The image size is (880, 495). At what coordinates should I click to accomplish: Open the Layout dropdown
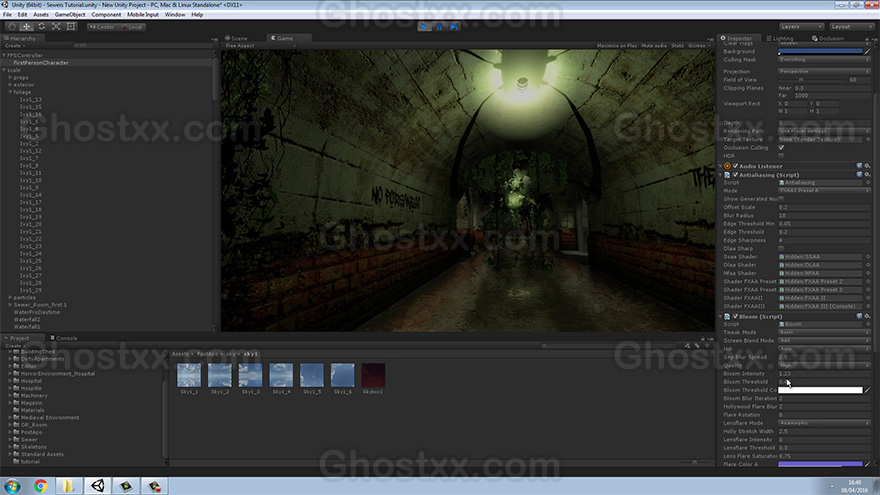pos(851,27)
